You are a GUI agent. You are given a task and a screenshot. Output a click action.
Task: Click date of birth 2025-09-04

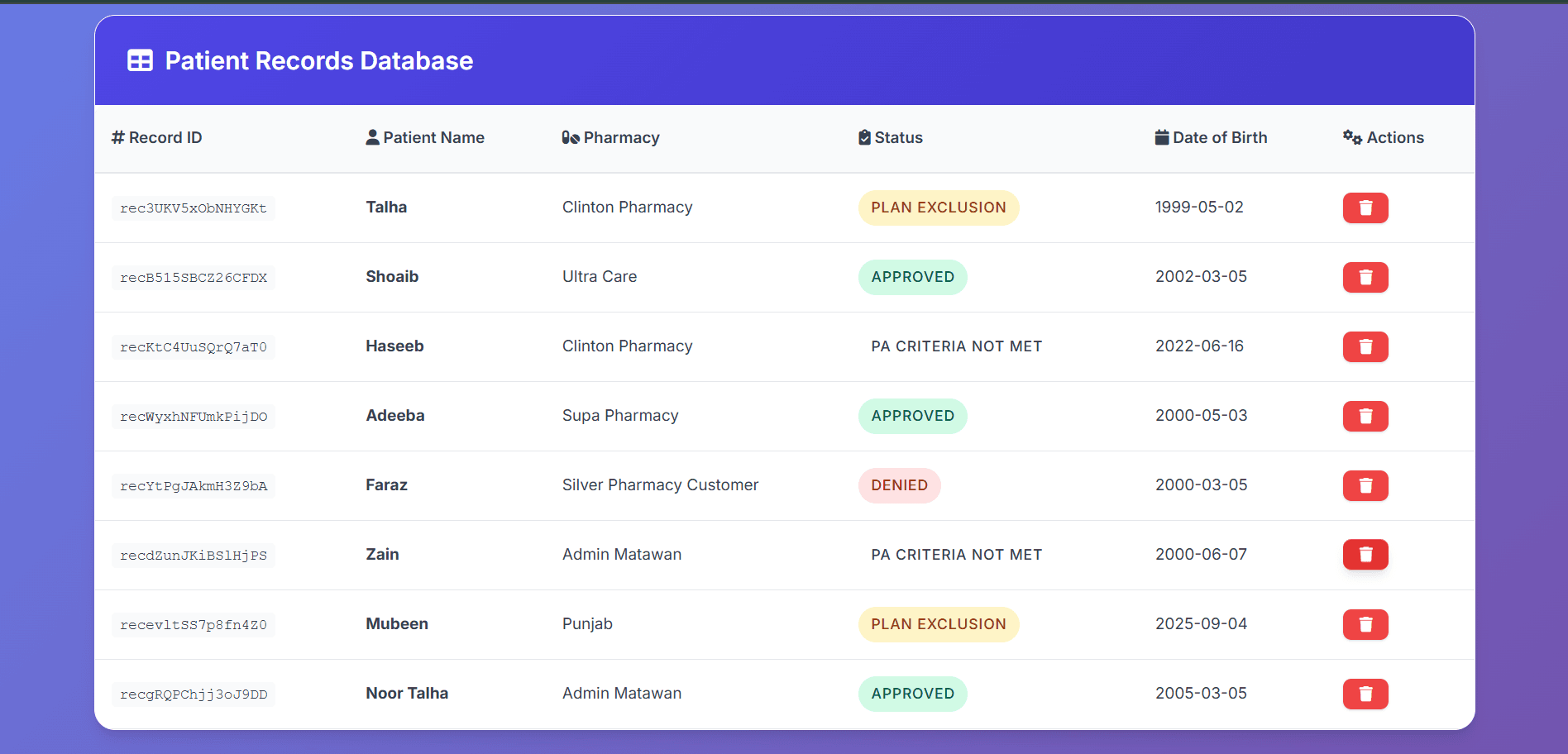[1201, 624]
